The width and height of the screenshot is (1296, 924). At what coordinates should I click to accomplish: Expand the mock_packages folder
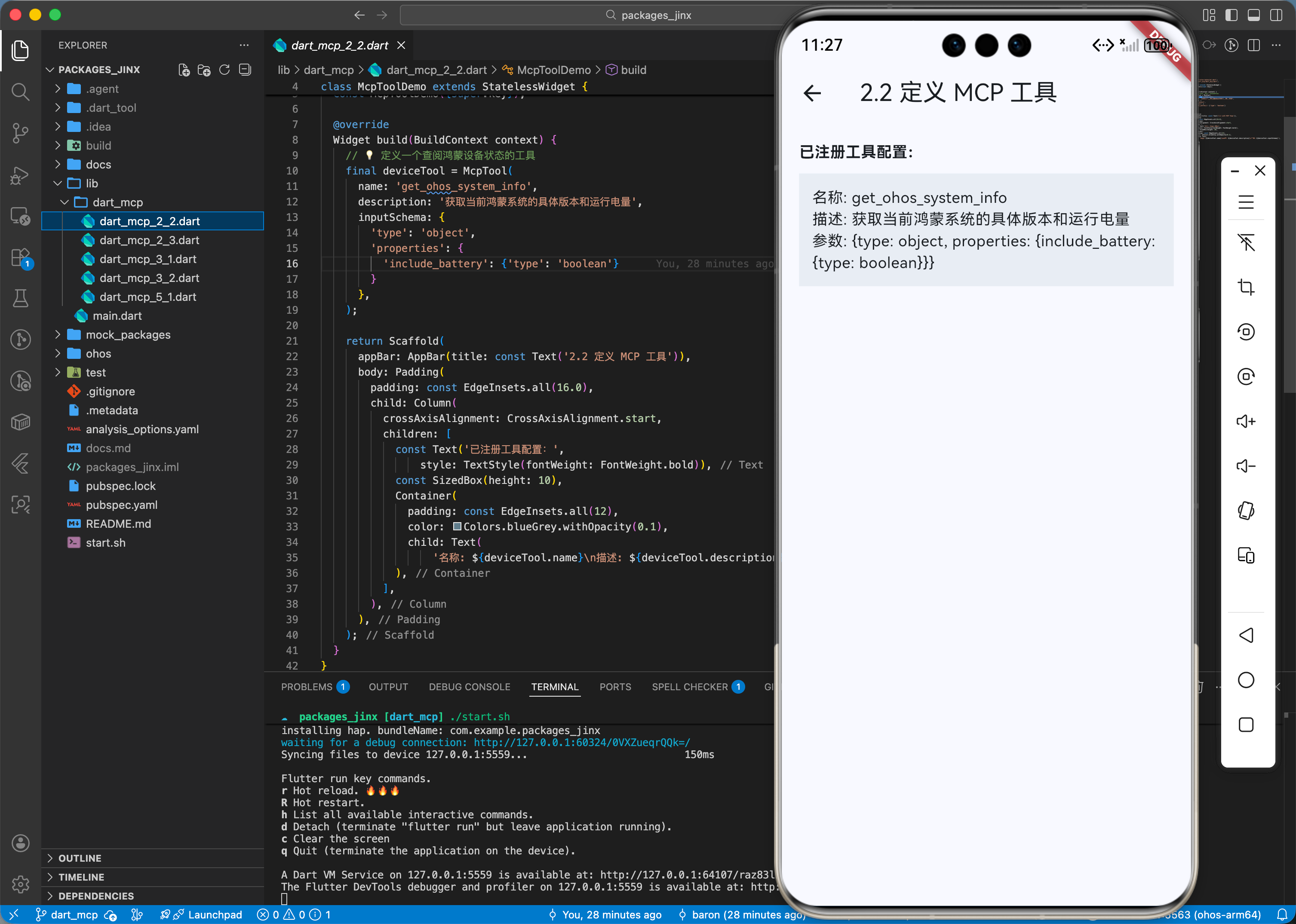[128, 334]
